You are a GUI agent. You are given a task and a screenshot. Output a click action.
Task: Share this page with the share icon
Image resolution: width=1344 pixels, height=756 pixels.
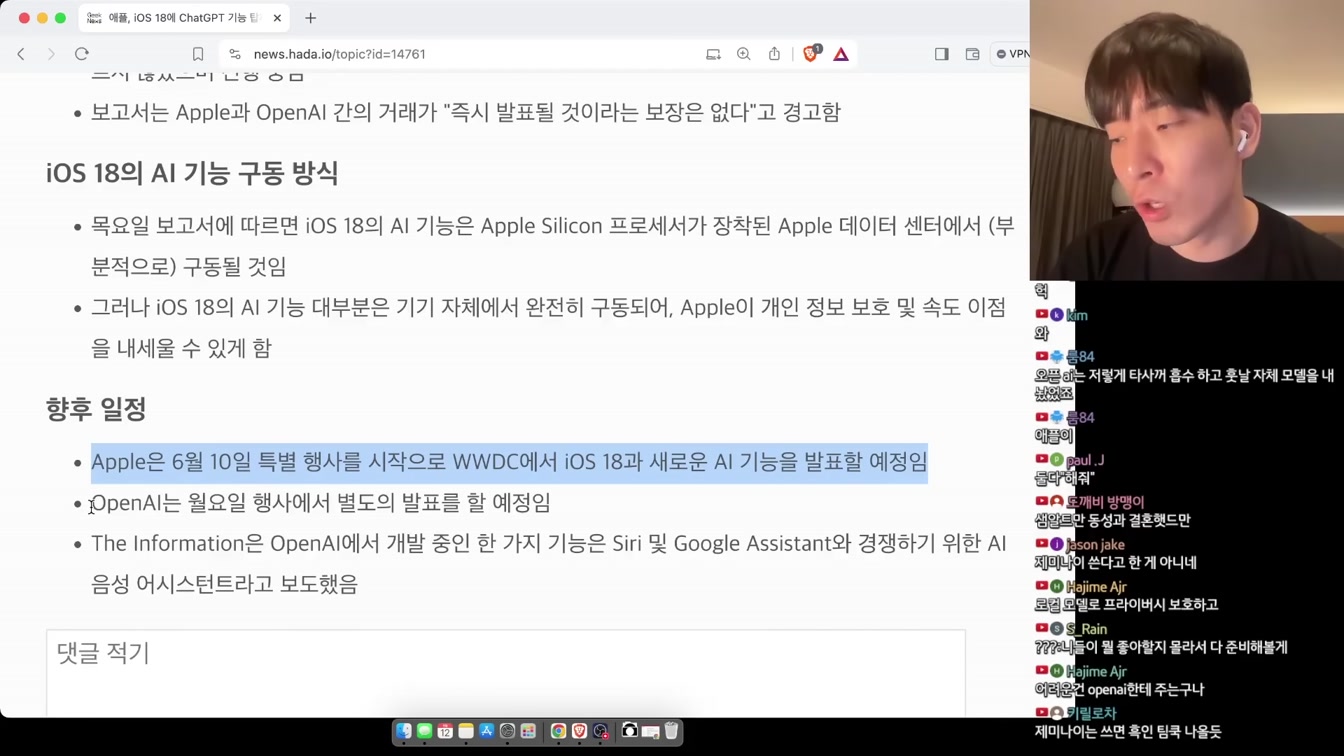pyautogui.click(x=774, y=54)
